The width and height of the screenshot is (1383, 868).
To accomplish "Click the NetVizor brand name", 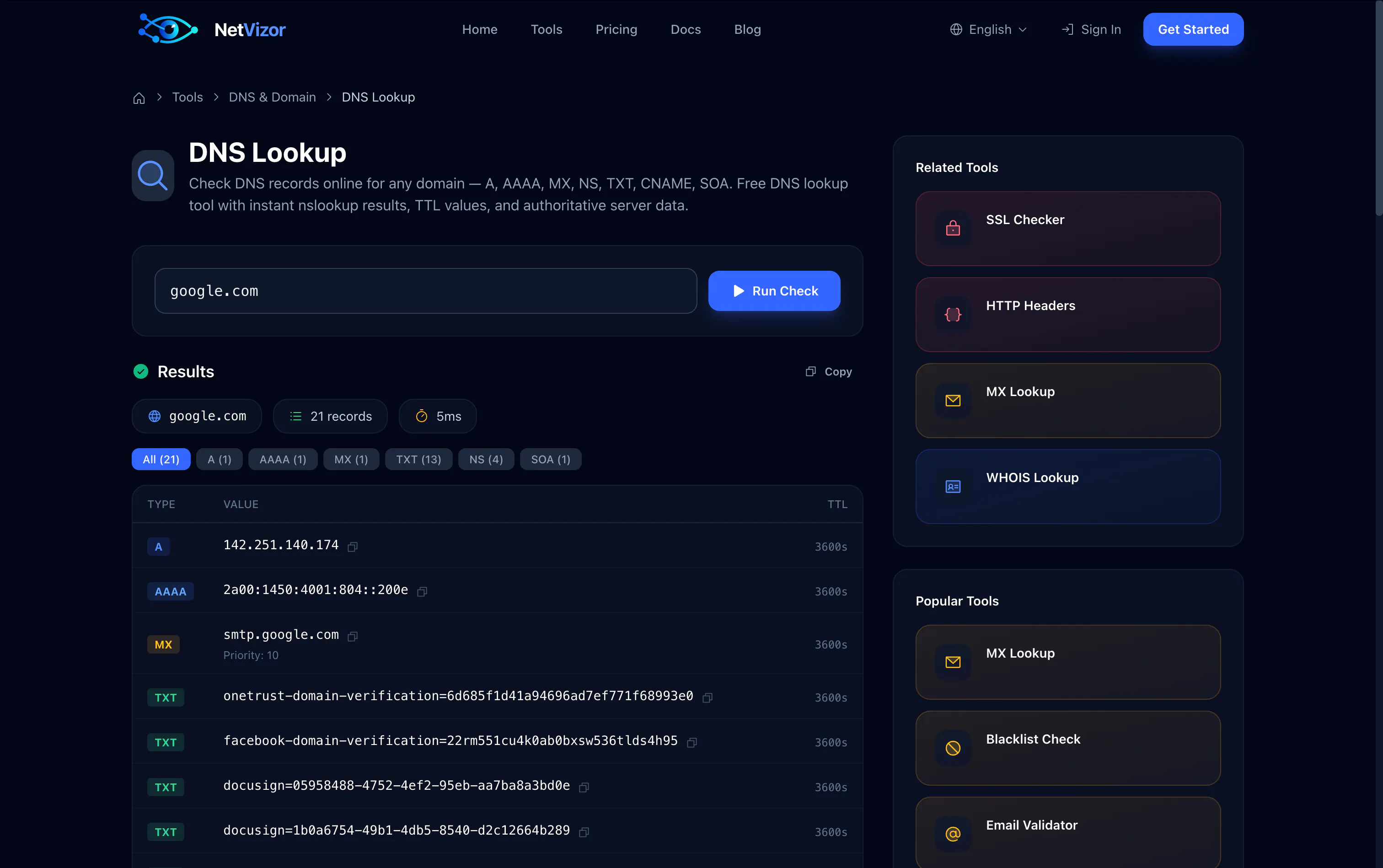I will click(250, 29).
